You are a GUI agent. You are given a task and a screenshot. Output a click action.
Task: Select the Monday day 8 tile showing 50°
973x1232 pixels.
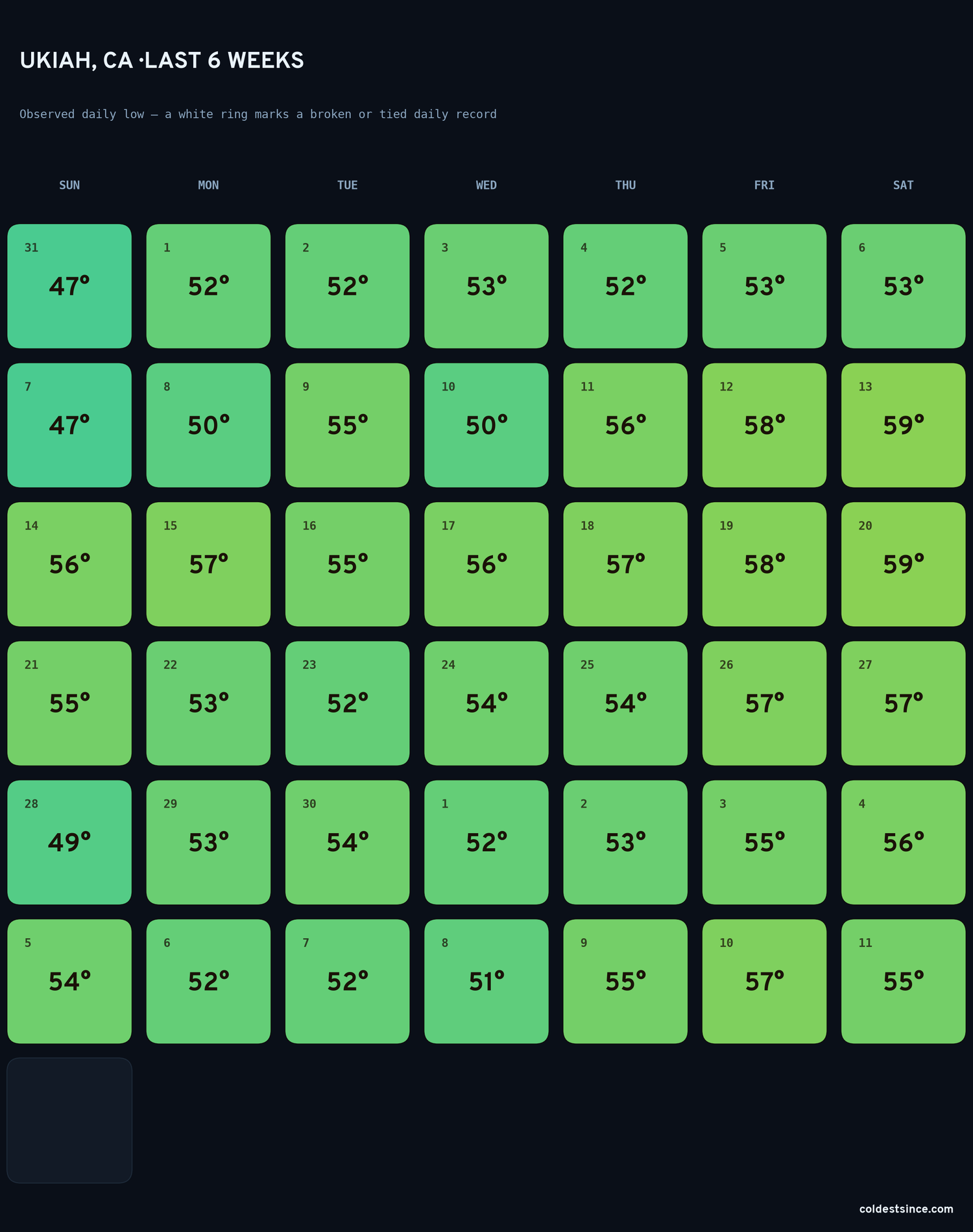[208, 425]
